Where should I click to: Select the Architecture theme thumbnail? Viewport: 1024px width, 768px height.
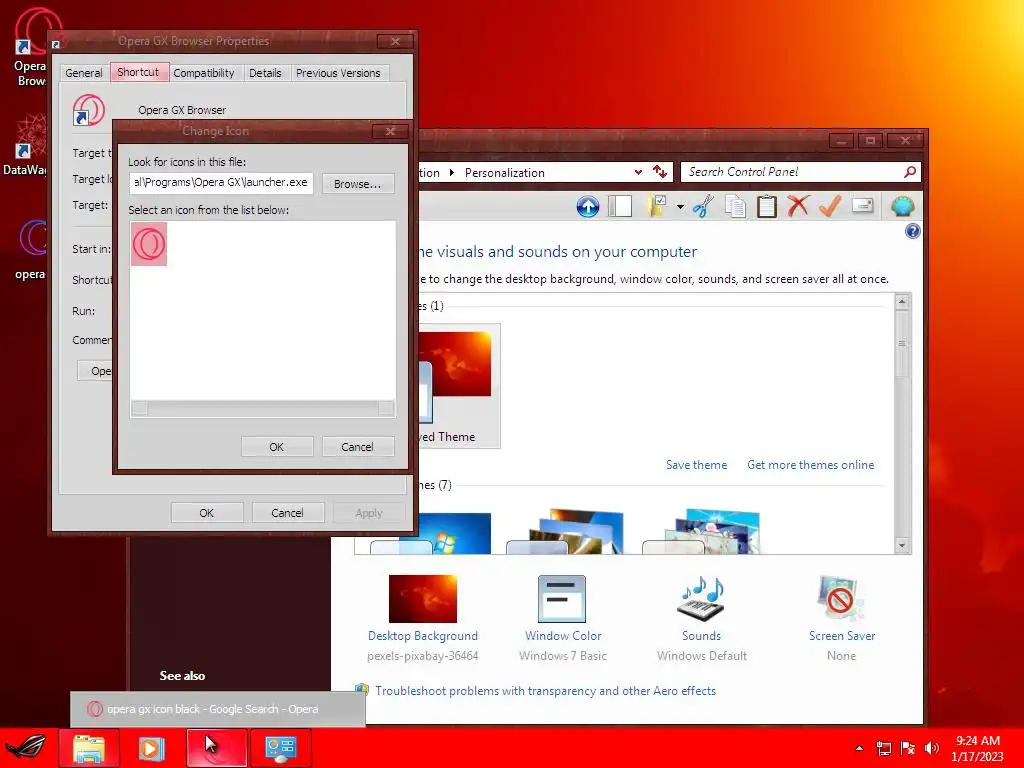click(566, 532)
